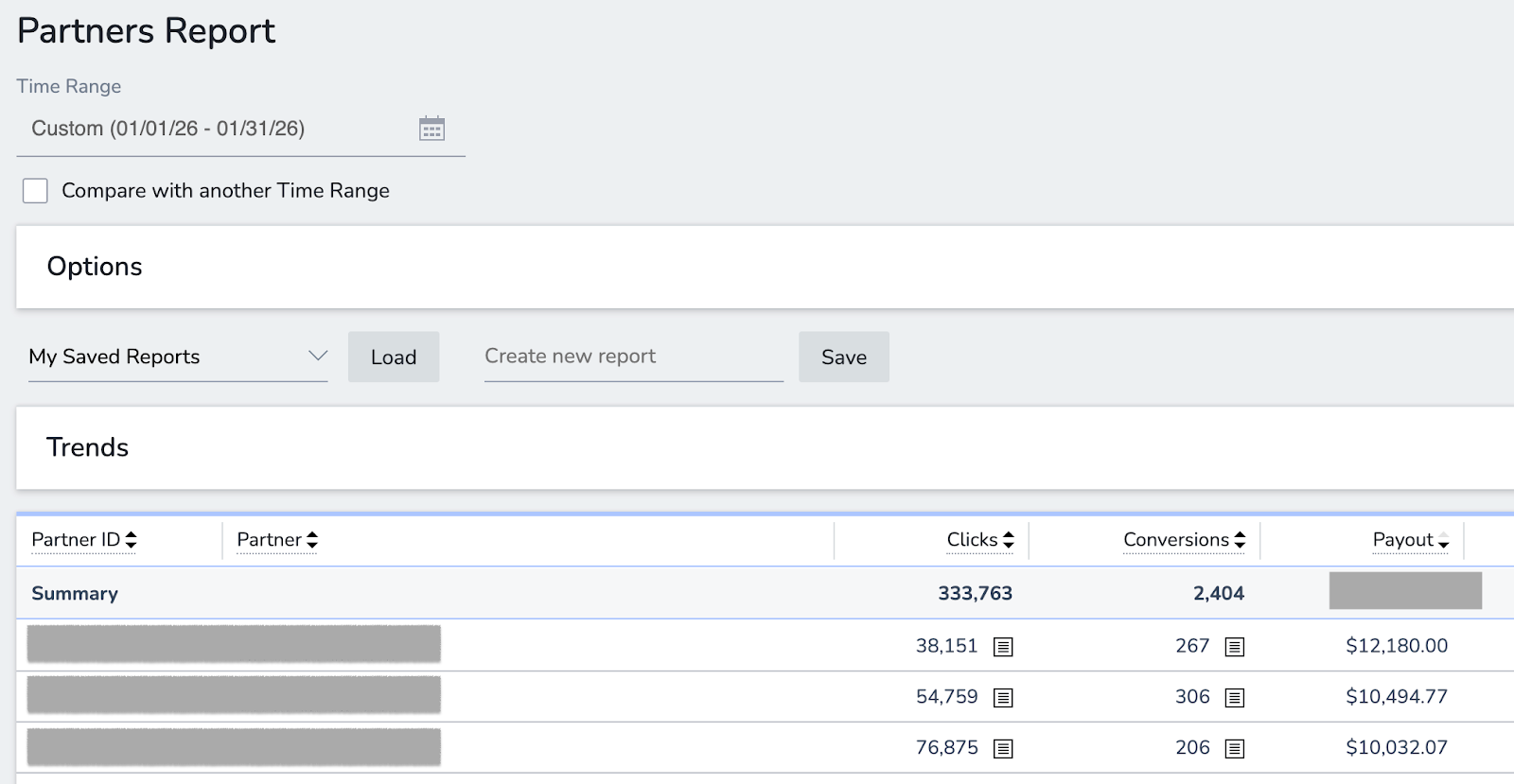Click the 306 conversions value
This screenshot has width=1514, height=784.
click(x=1192, y=697)
